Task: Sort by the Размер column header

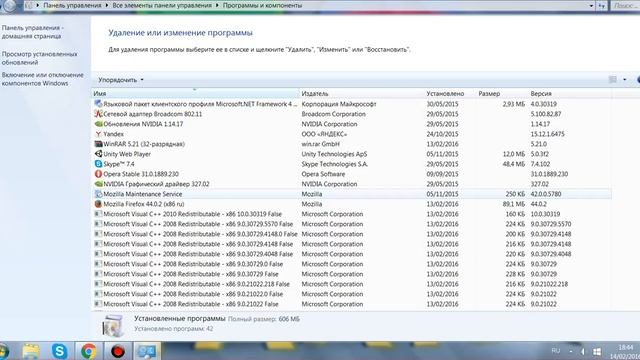Action: 502,93
